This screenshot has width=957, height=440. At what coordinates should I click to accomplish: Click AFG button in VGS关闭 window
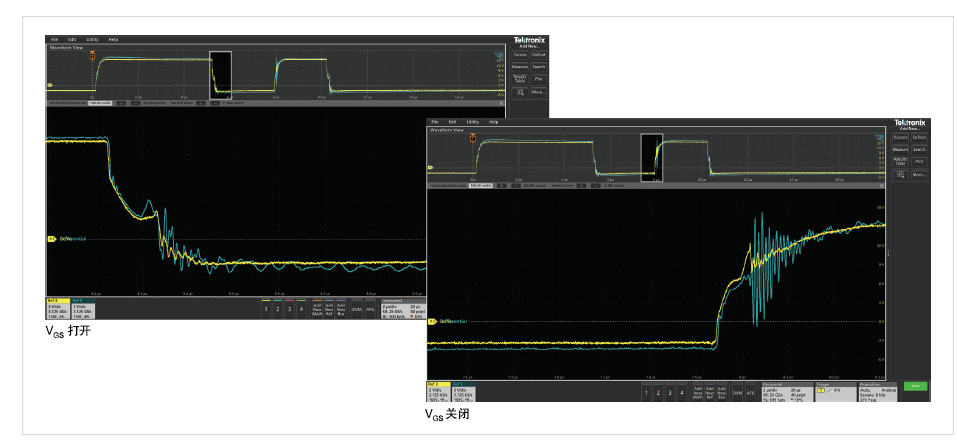751,392
